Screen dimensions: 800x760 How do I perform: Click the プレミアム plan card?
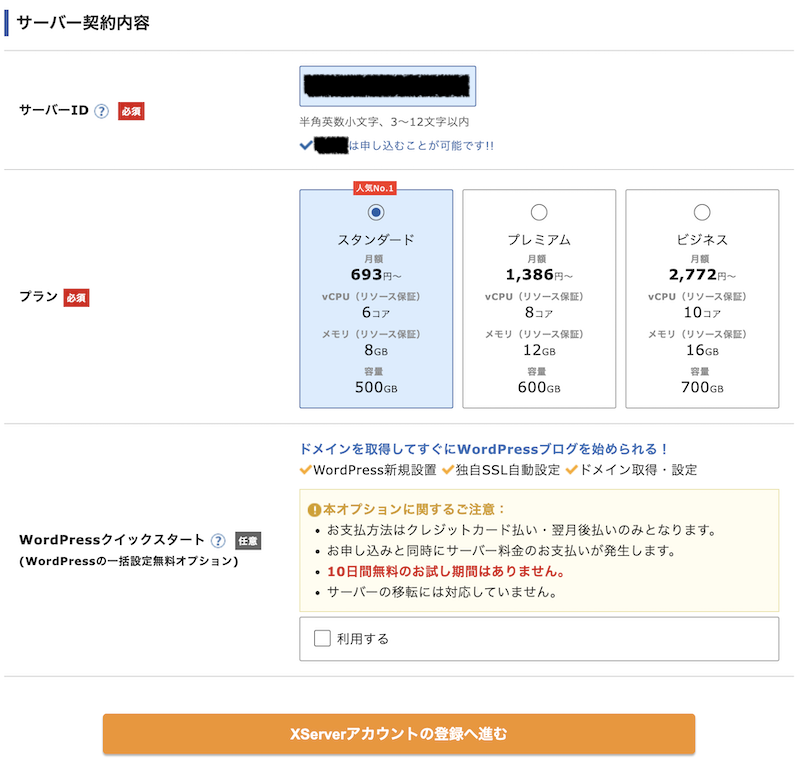(539, 300)
